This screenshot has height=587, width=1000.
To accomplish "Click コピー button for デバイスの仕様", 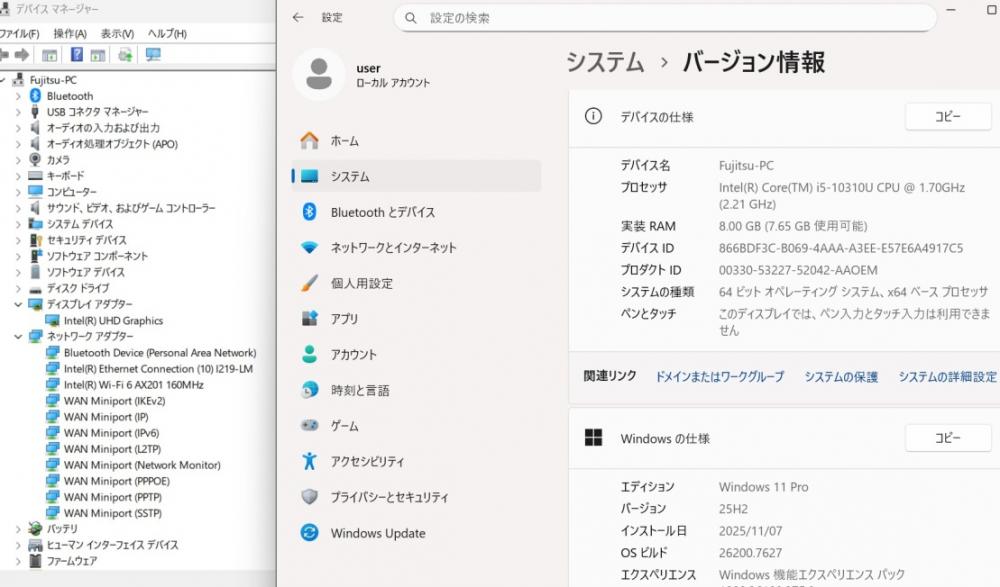I will coord(947,117).
